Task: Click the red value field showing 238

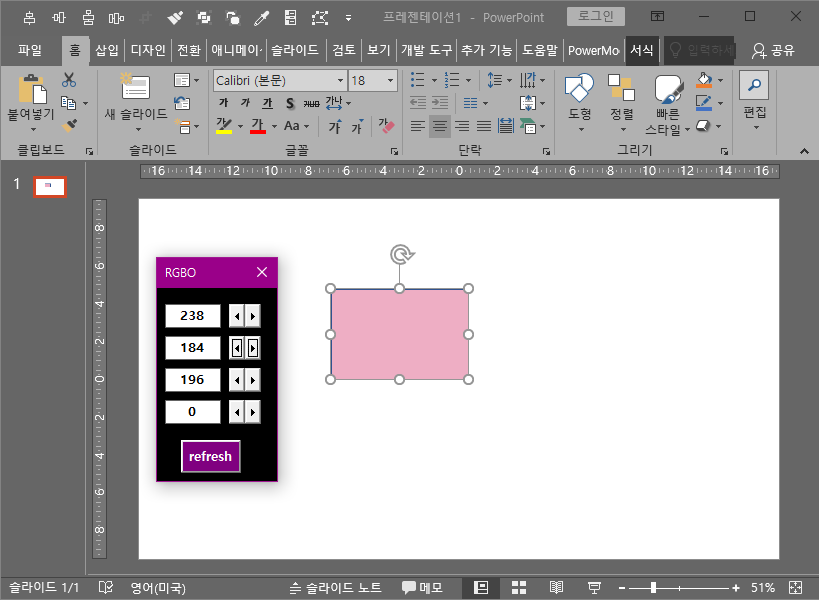Action: coord(193,316)
